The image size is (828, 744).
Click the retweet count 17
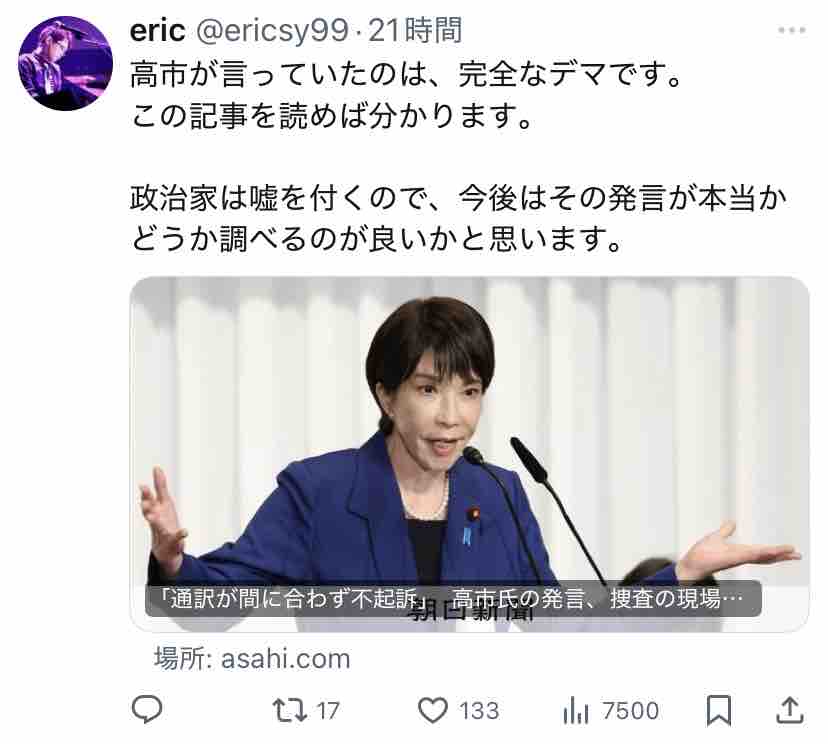(328, 711)
